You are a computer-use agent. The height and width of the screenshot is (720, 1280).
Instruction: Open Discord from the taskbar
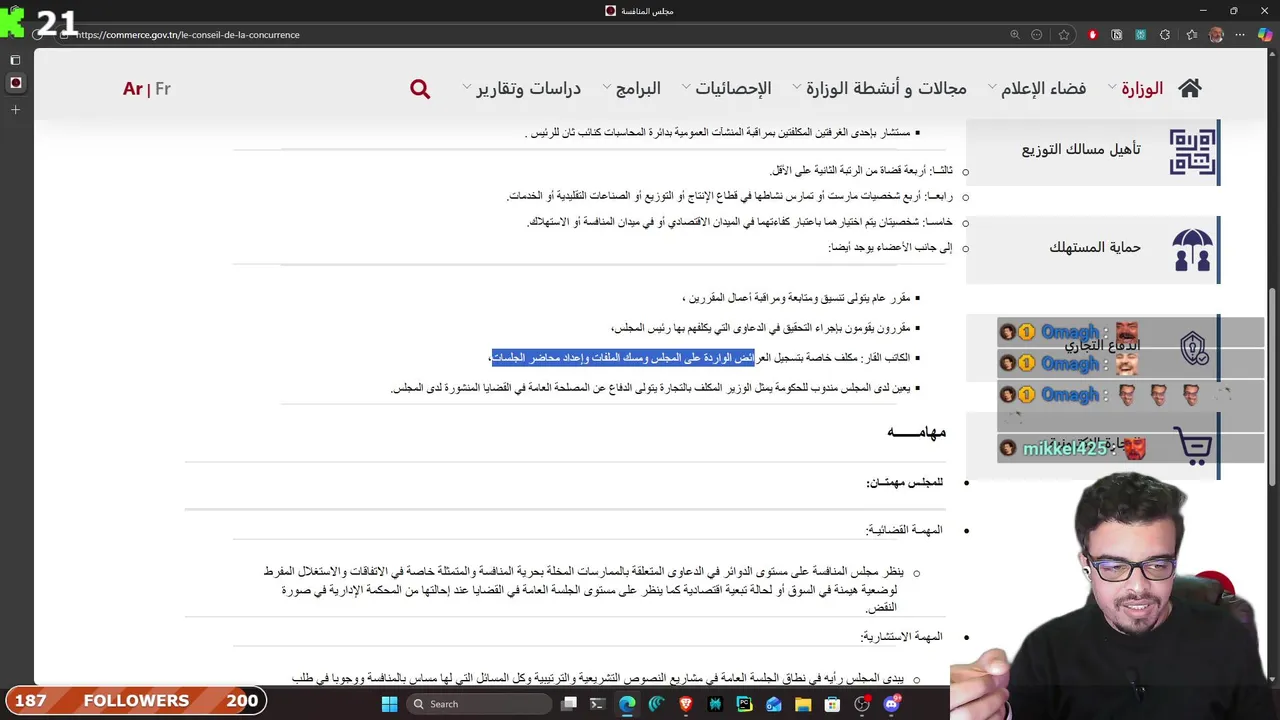coord(892,704)
